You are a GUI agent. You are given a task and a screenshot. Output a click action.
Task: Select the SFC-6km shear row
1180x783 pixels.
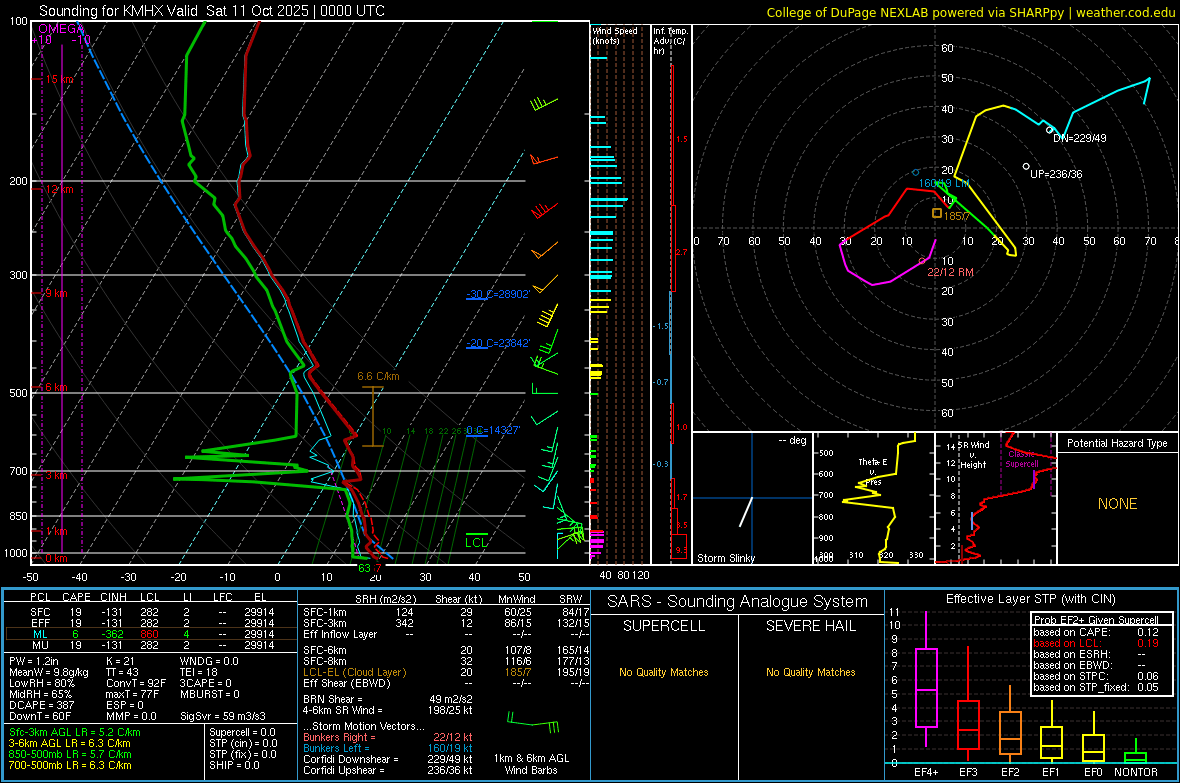pos(446,650)
